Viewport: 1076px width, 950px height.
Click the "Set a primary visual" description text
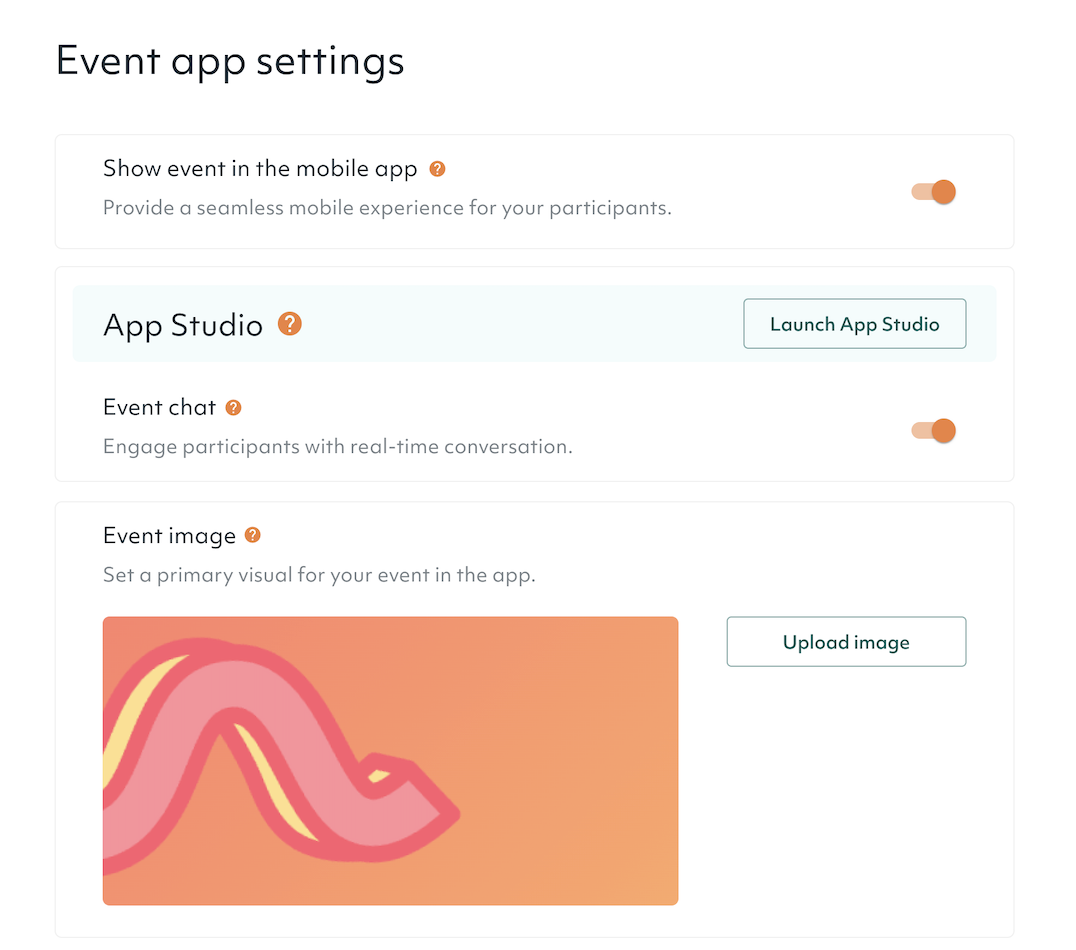pos(319,576)
